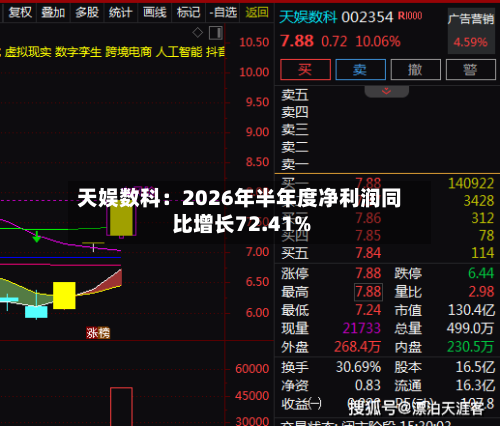The image size is (500, 426).
Task: Click the 卖五 order row
Action: pos(387,95)
